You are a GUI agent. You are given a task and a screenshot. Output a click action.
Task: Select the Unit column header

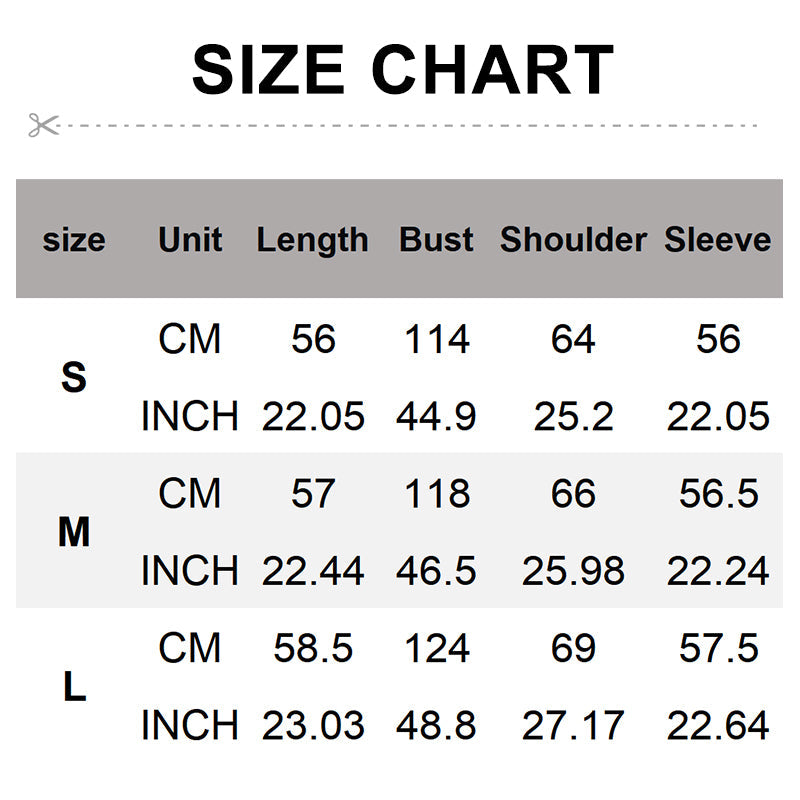click(x=190, y=240)
